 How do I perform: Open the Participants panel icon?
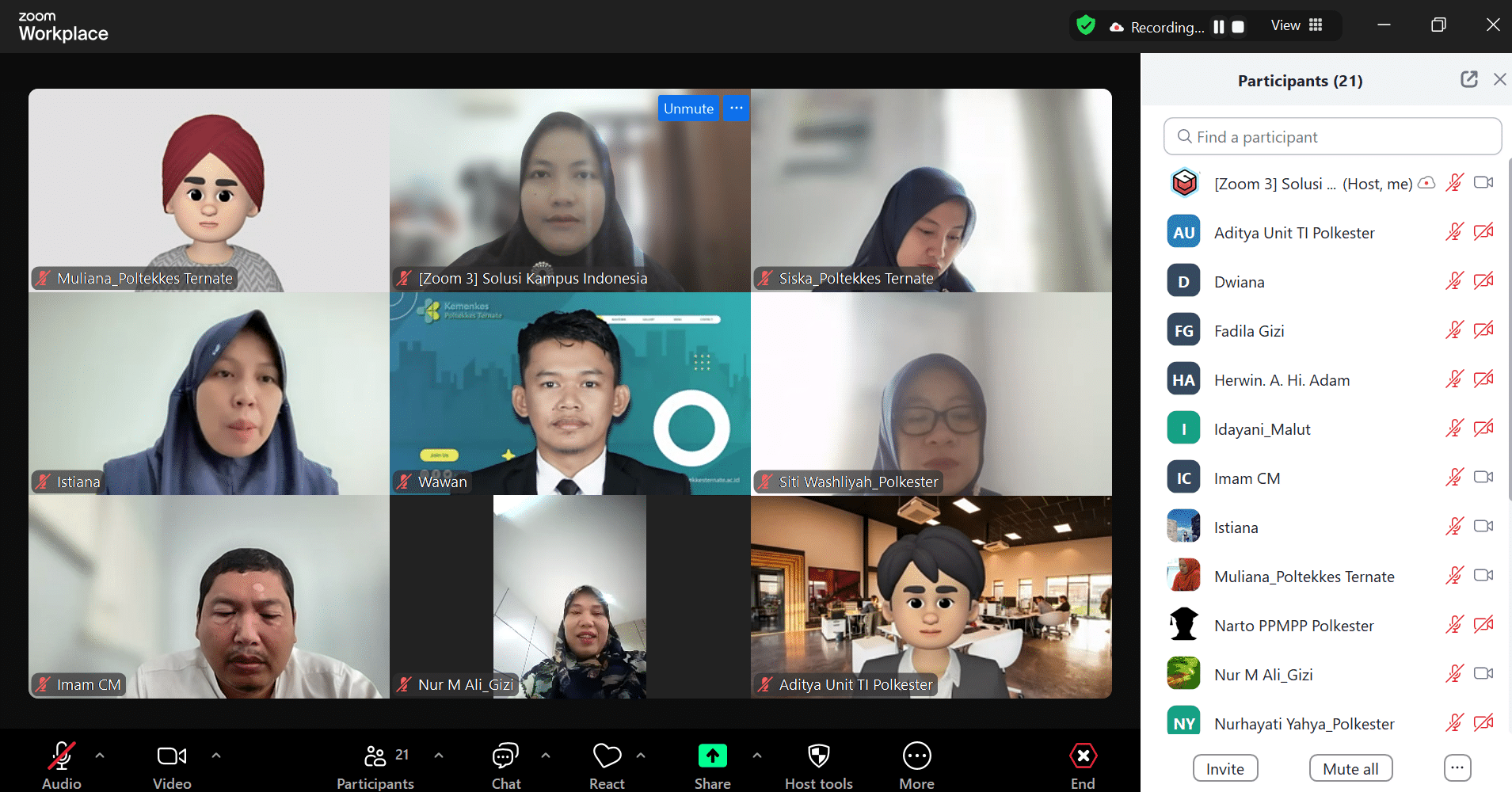375,756
